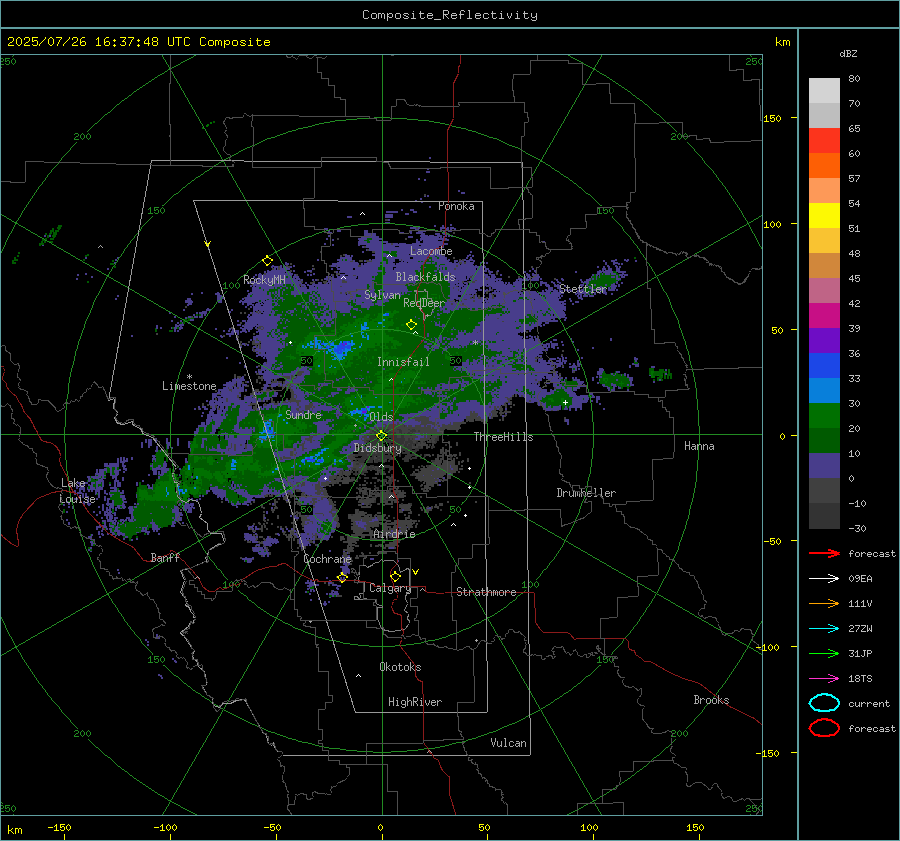Click the yellow diamond marker above Calgary label
This screenshot has height=841, width=900.
[395, 576]
